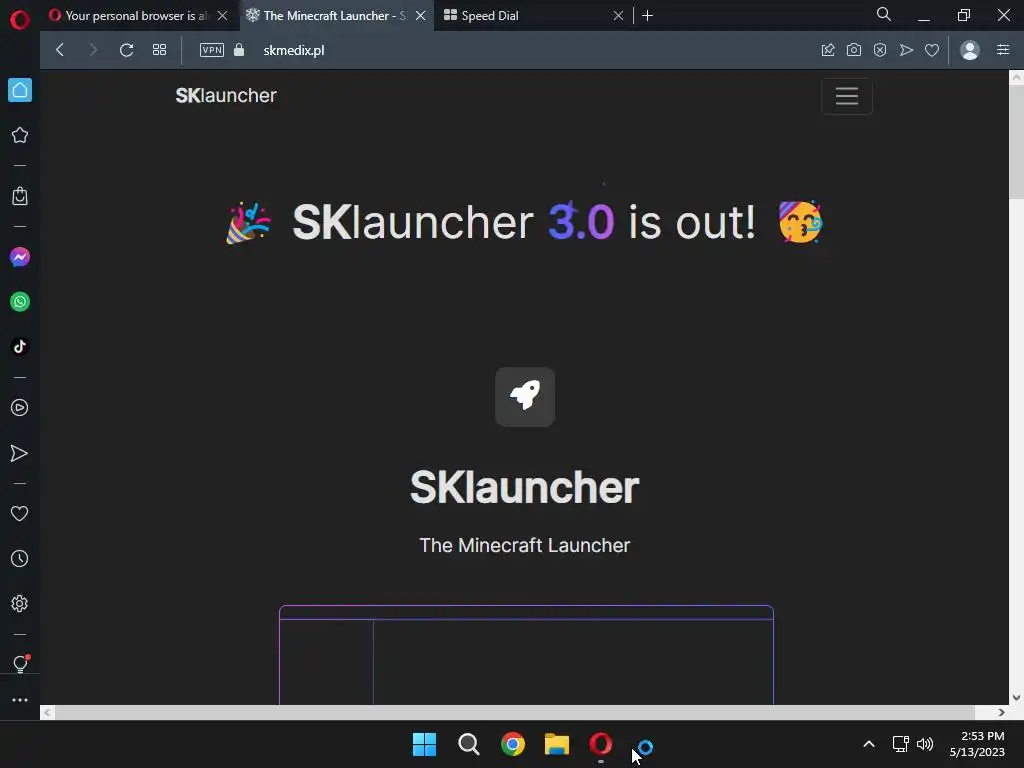The height and width of the screenshot is (768, 1024).
Task: Open Pinboards heart in sidebar
Action: [20, 513]
